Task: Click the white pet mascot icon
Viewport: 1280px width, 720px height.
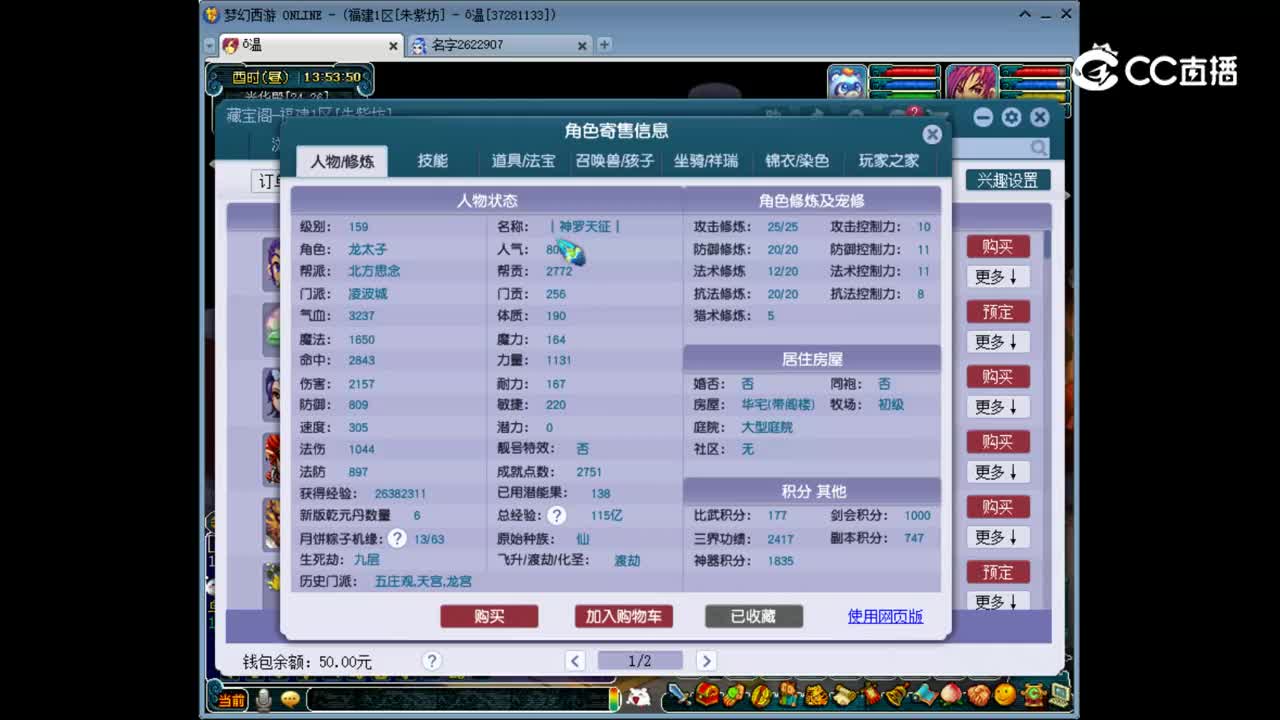Action: 638,697
